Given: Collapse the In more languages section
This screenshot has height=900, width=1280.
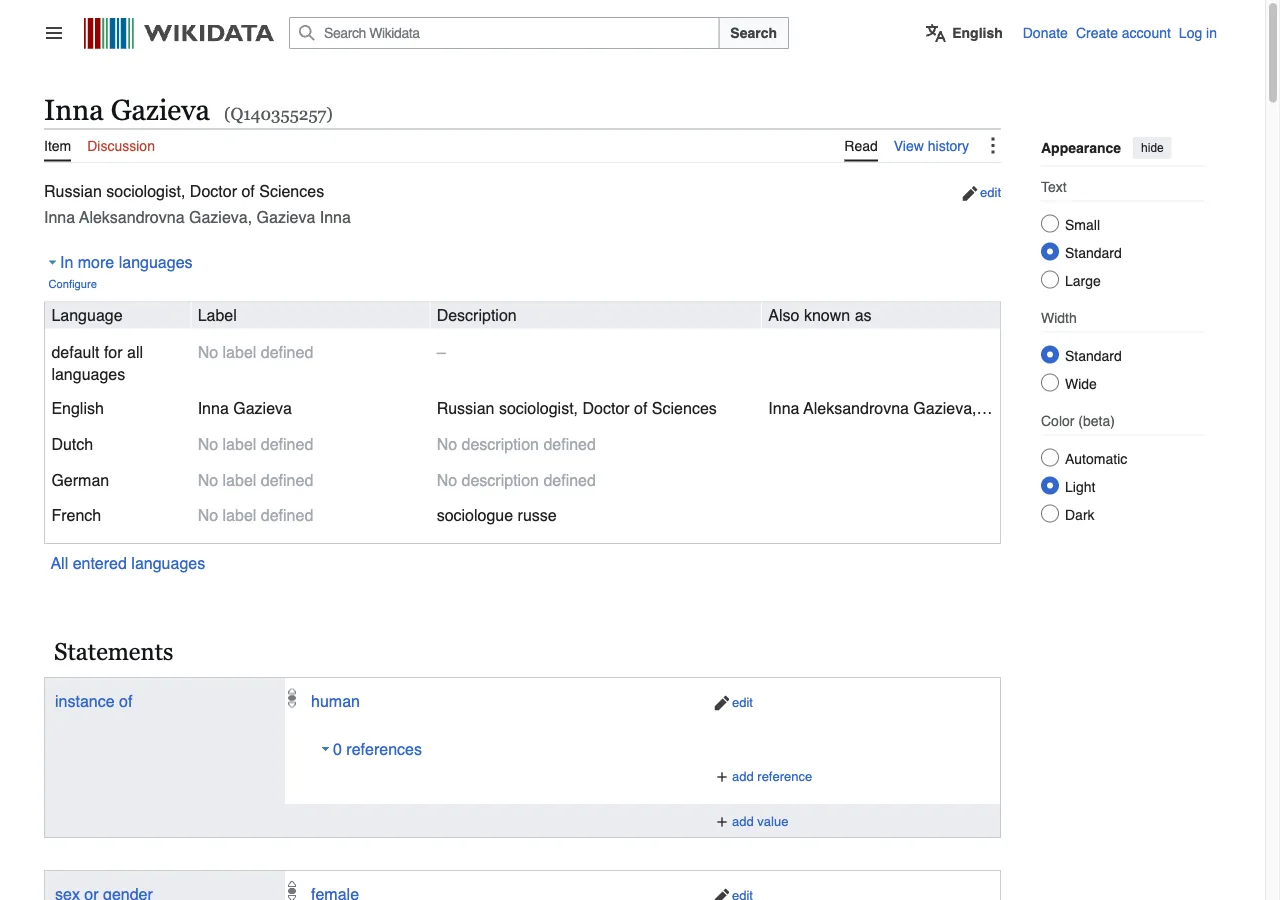Looking at the screenshot, I should click(x=120, y=262).
